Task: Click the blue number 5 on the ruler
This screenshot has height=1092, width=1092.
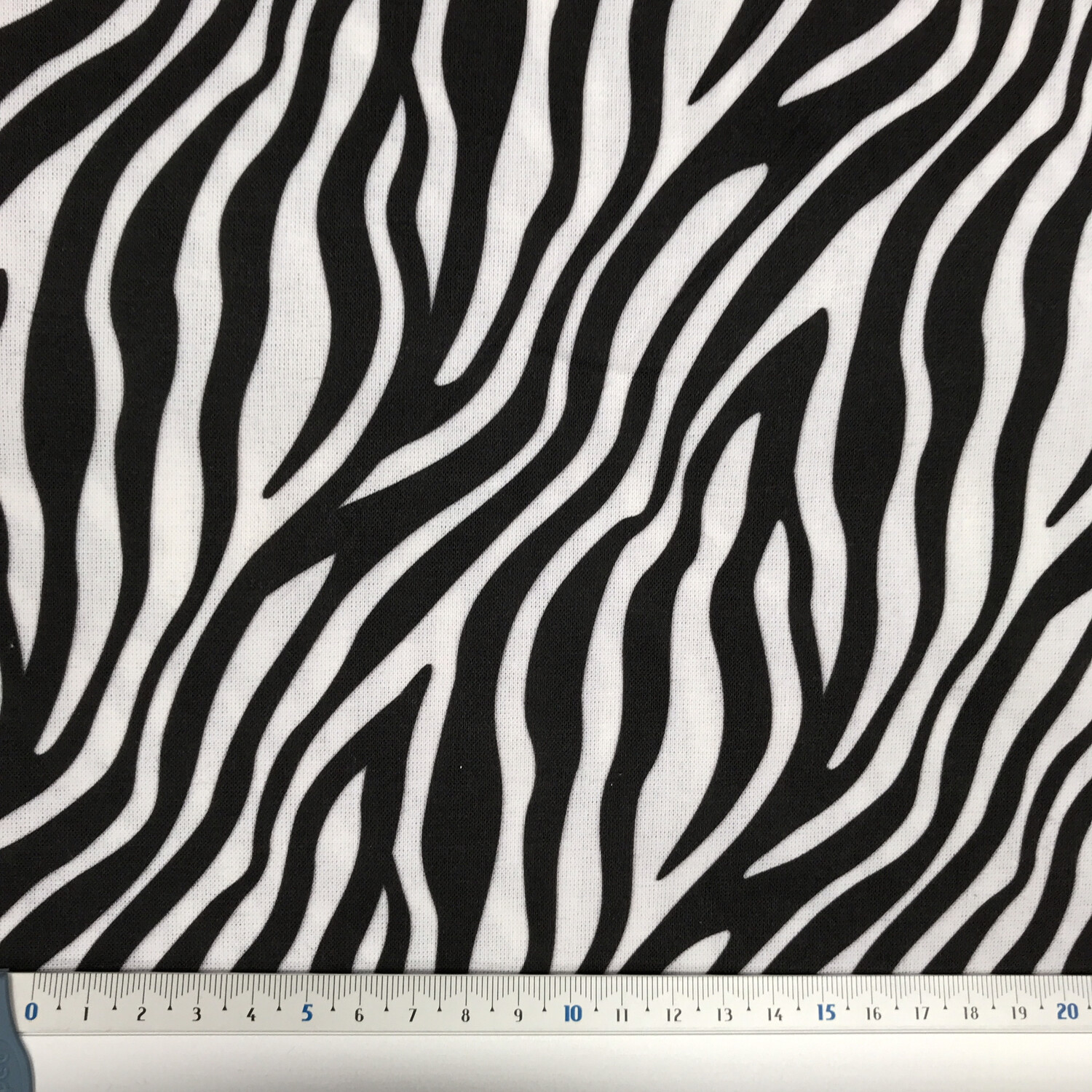Action: (x=309, y=1012)
